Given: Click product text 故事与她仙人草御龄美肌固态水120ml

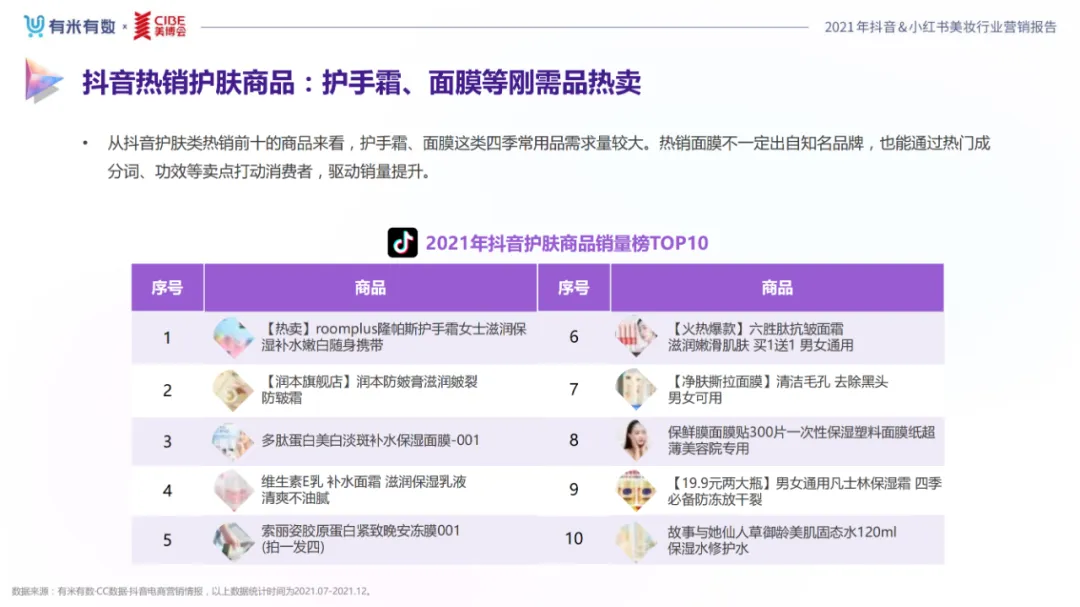Looking at the screenshot, I should (782, 540).
